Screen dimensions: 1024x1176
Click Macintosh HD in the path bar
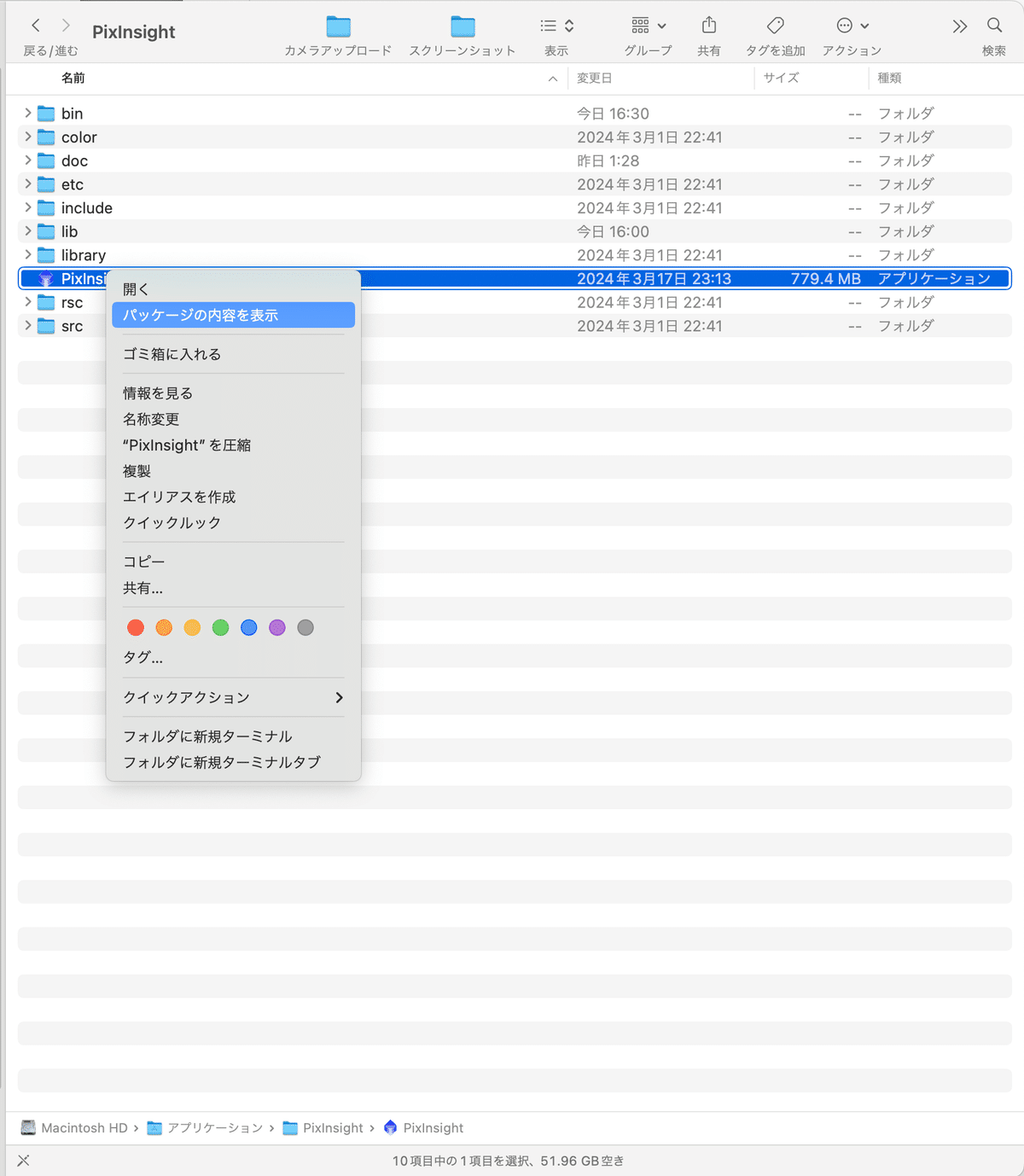pos(74,1127)
